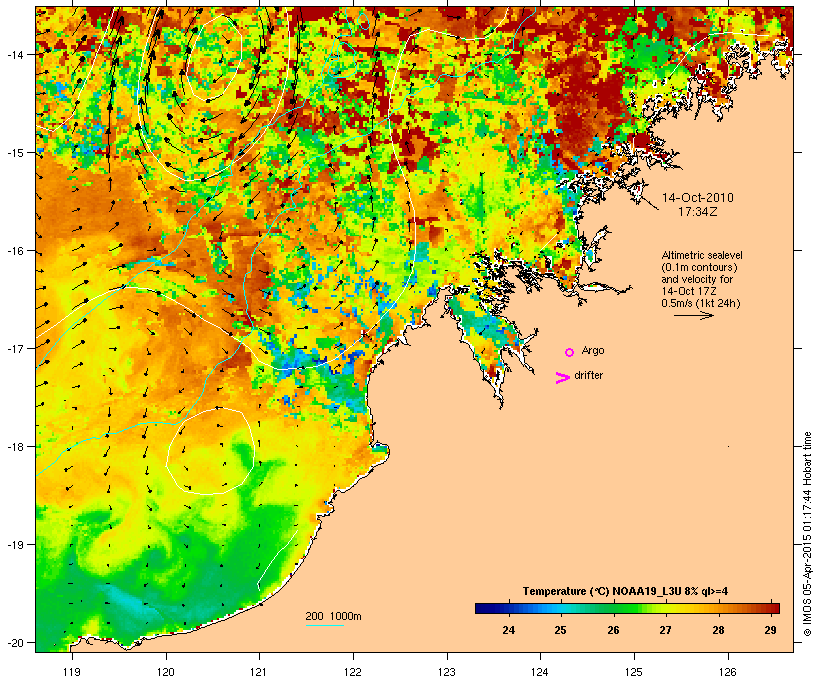Click the vertical IMOS copyright timestamp text
The height and width of the screenshot is (680, 820).
807,534
